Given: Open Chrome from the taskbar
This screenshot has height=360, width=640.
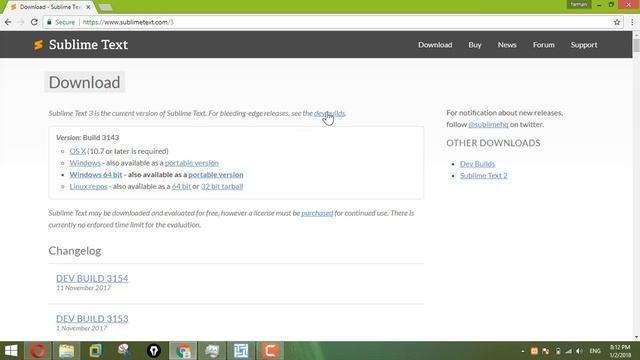Looking at the screenshot, I should (x=183, y=351).
